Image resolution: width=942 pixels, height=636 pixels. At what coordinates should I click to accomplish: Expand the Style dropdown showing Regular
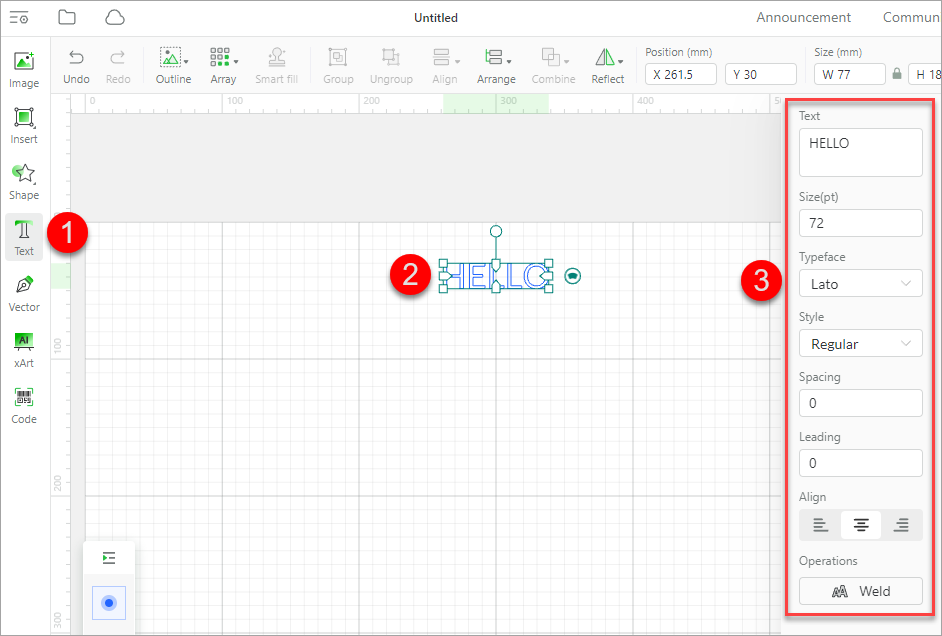pos(860,343)
